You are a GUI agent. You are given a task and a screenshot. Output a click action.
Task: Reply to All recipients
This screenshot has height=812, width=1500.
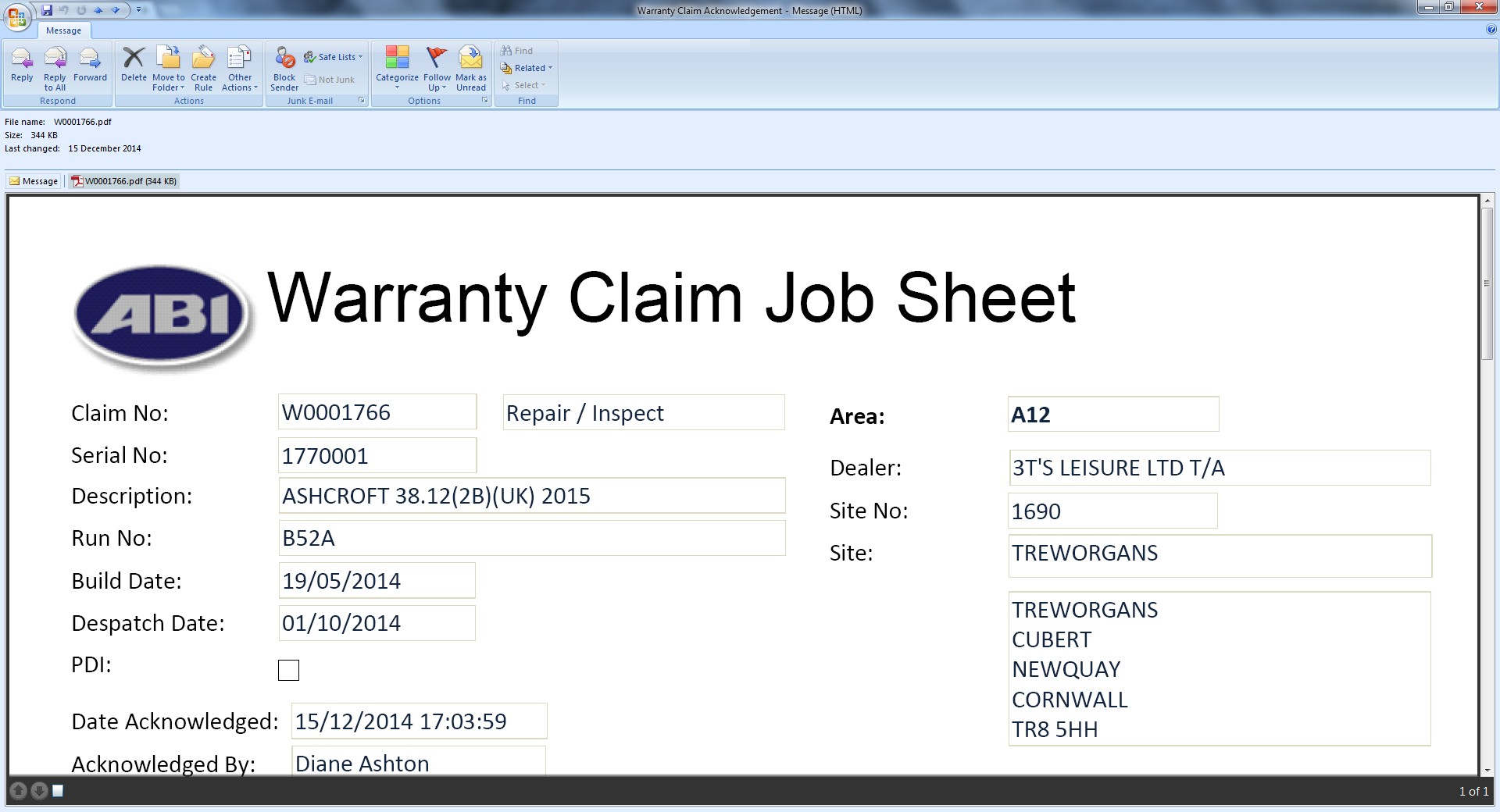(55, 69)
